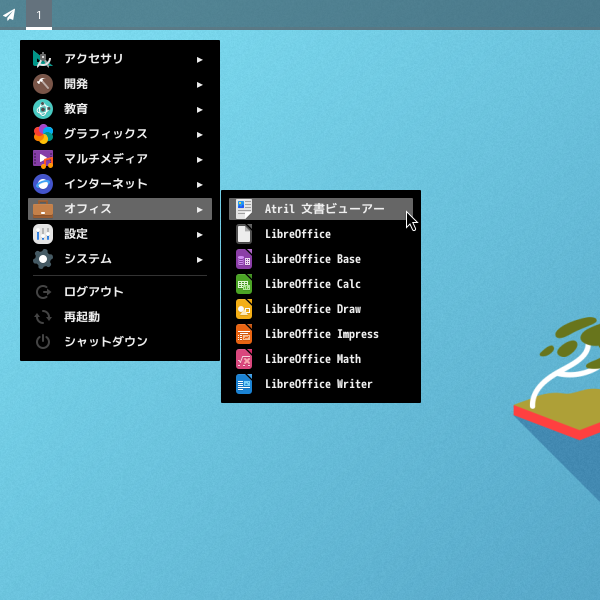Launch LibreOffice Calc via its green icon
Image resolution: width=600 pixels, height=600 pixels.
(244, 284)
